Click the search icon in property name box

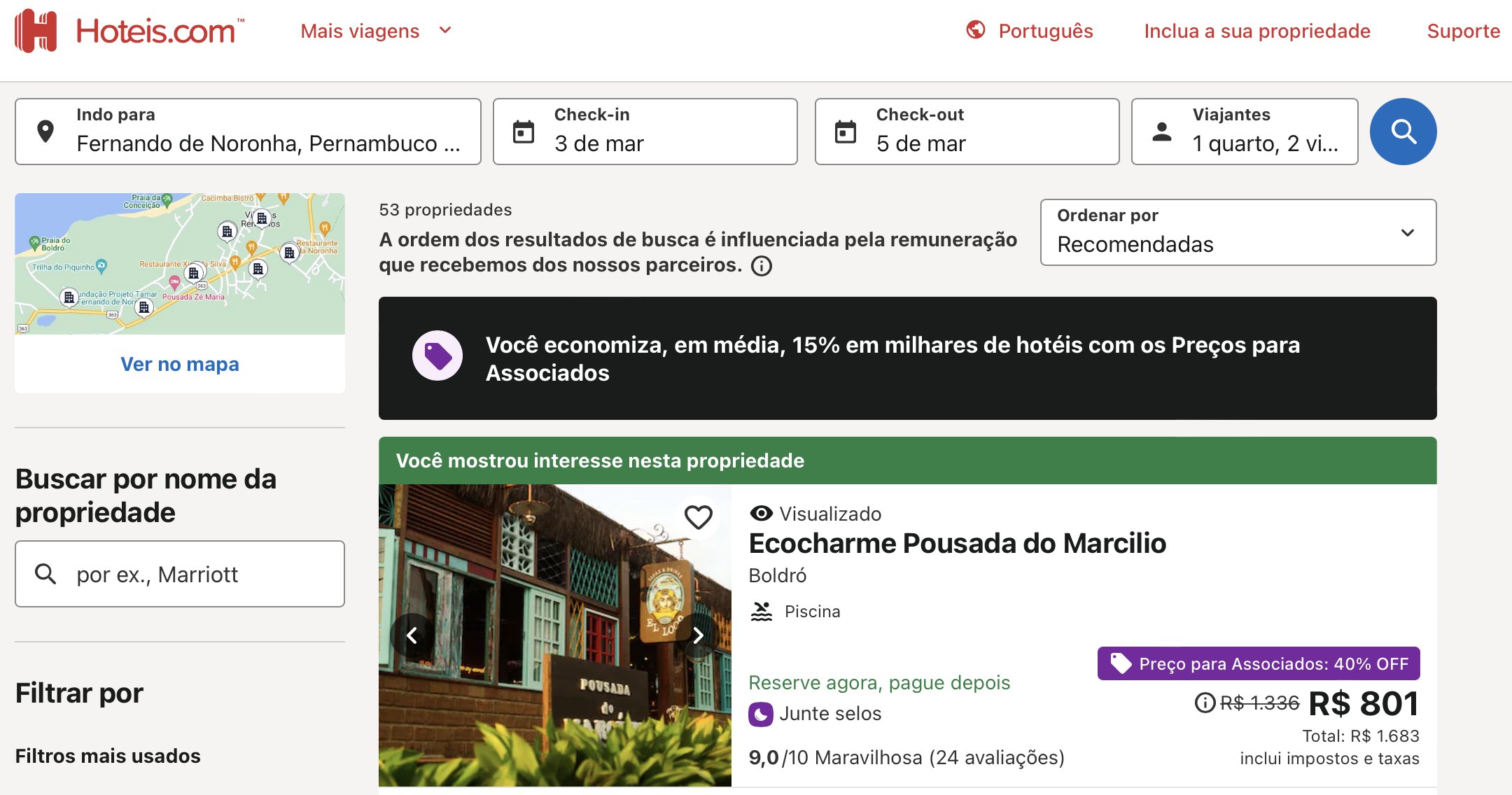[x=45, y=574]
